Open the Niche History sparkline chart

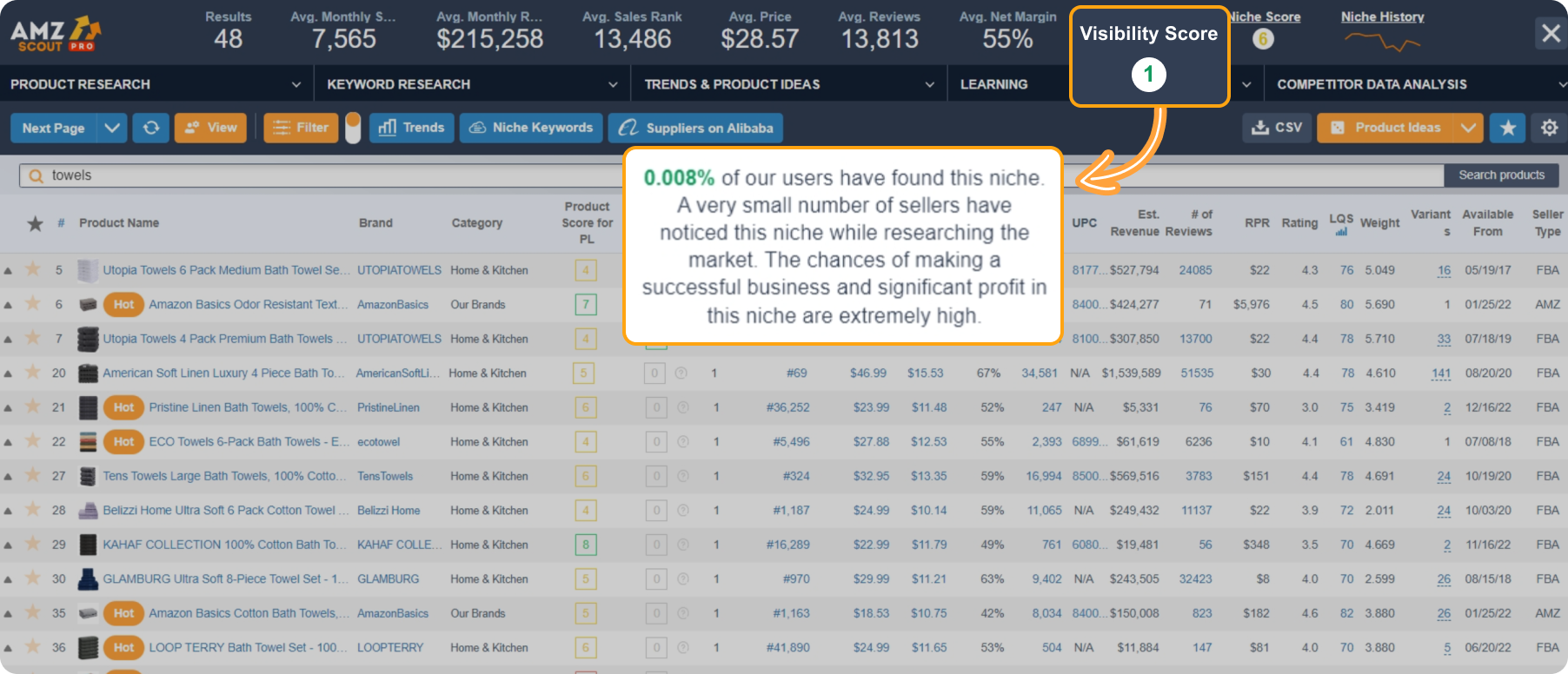click(1382, 41)
